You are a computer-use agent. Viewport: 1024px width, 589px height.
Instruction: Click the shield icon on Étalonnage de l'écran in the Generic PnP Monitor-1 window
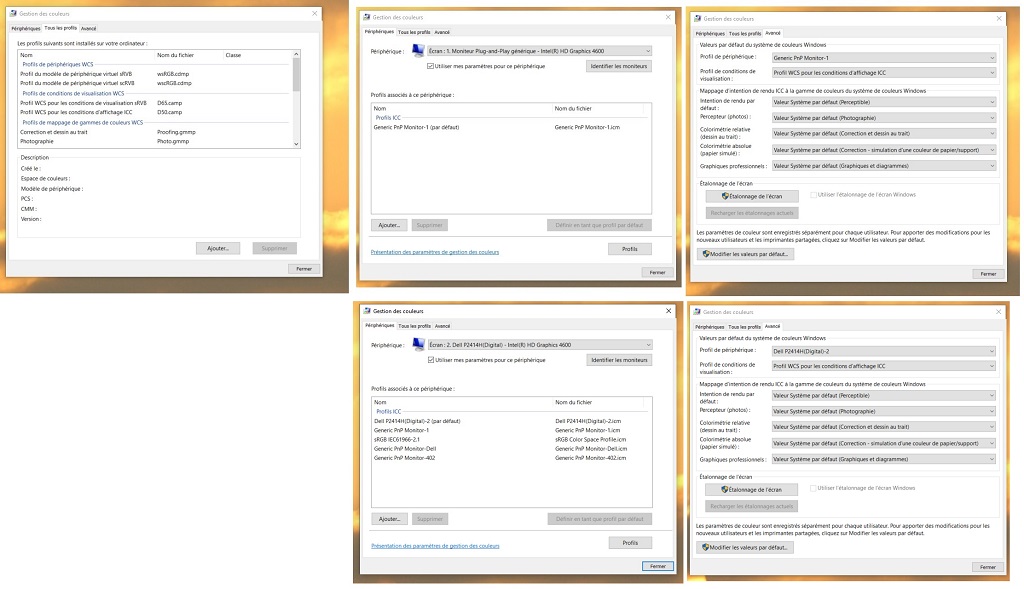[x=724, y=196]
